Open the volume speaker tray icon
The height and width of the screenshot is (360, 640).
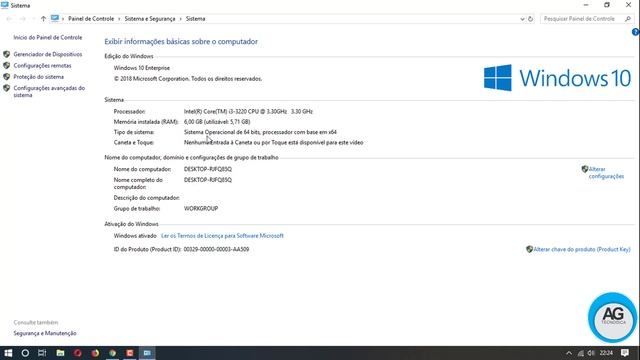click(x=591, y=353)
